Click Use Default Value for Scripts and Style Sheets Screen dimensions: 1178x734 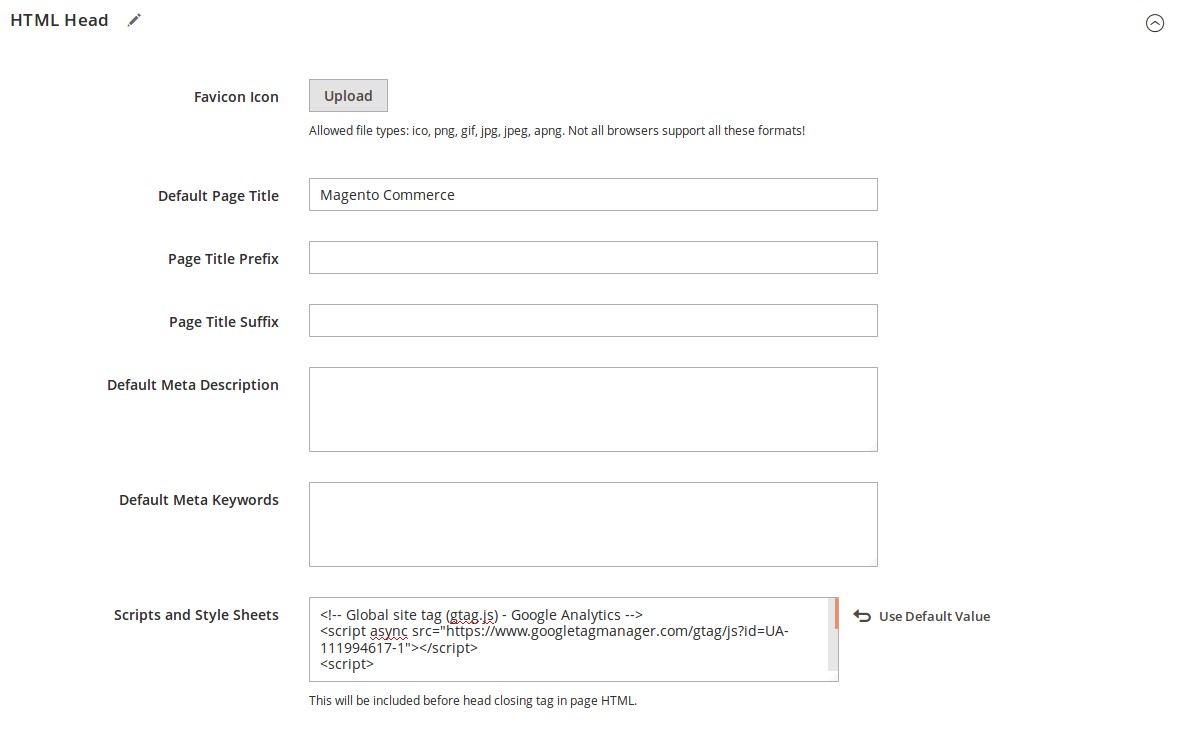click(932, 616)
